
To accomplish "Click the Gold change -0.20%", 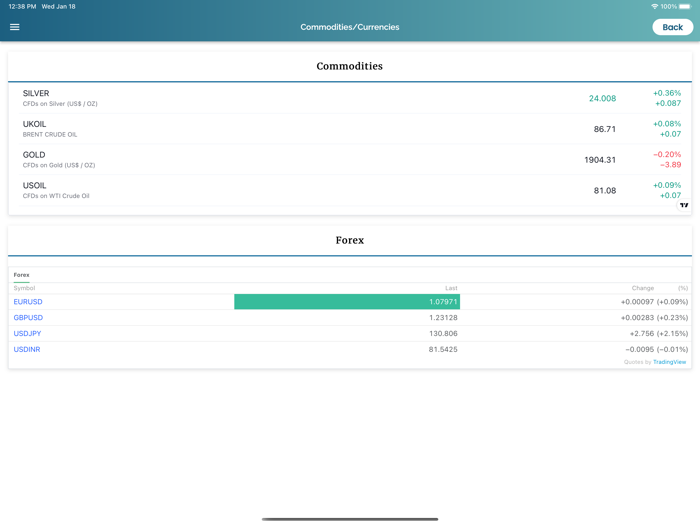I will pos(667,154).
